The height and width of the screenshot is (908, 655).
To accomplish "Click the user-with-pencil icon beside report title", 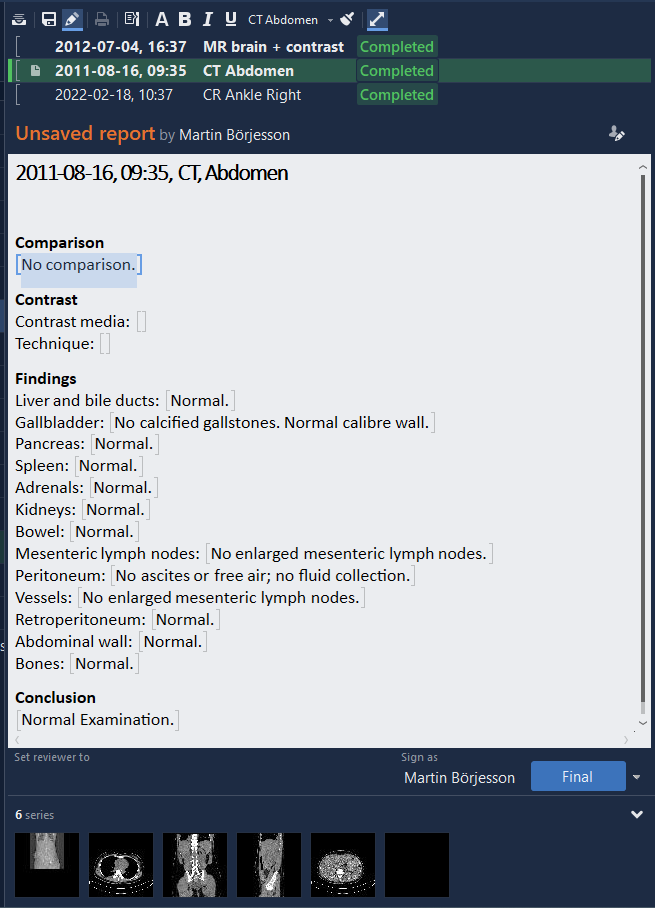I will click(617, 133).
